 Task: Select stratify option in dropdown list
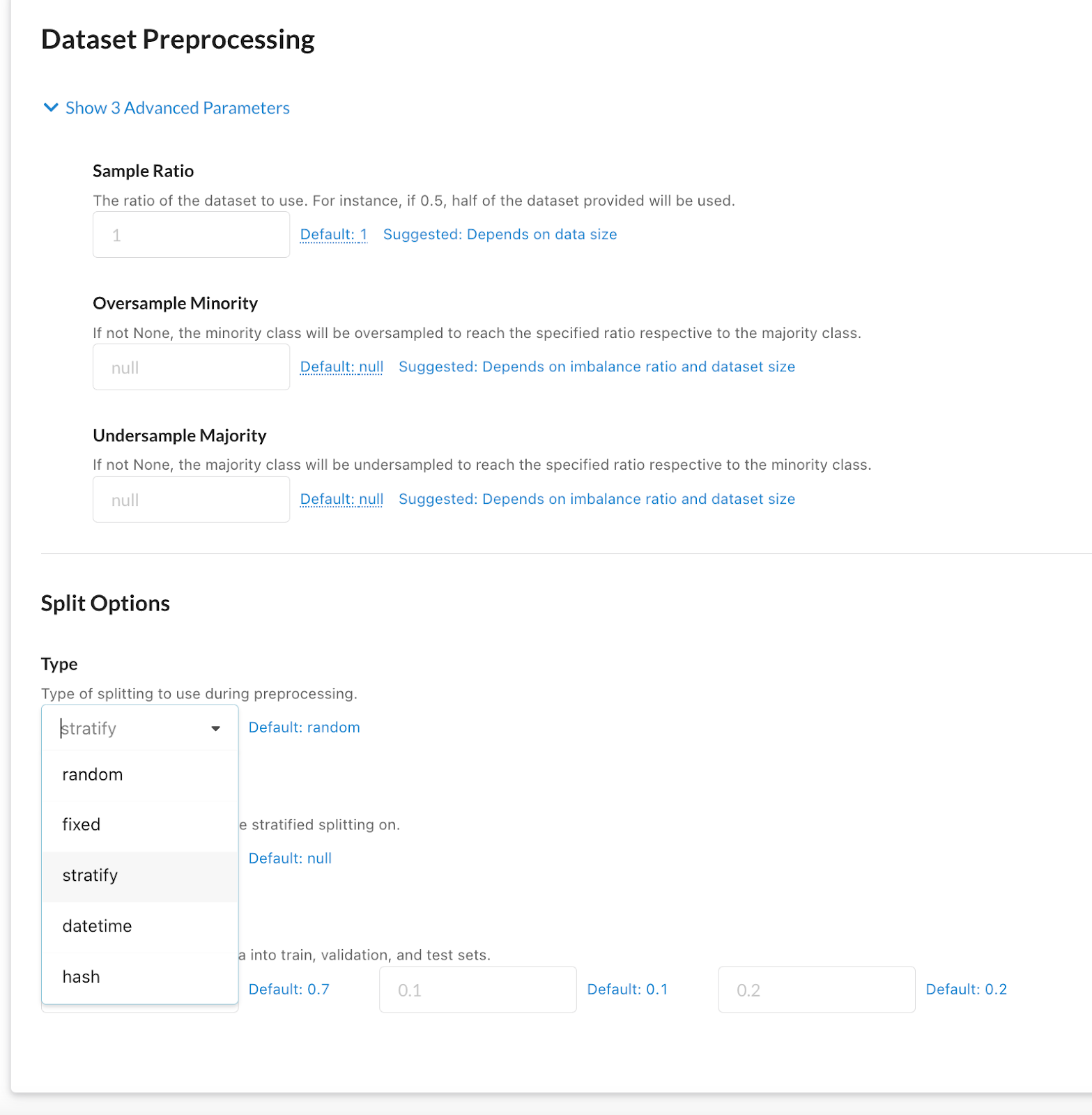pos(90,876)
